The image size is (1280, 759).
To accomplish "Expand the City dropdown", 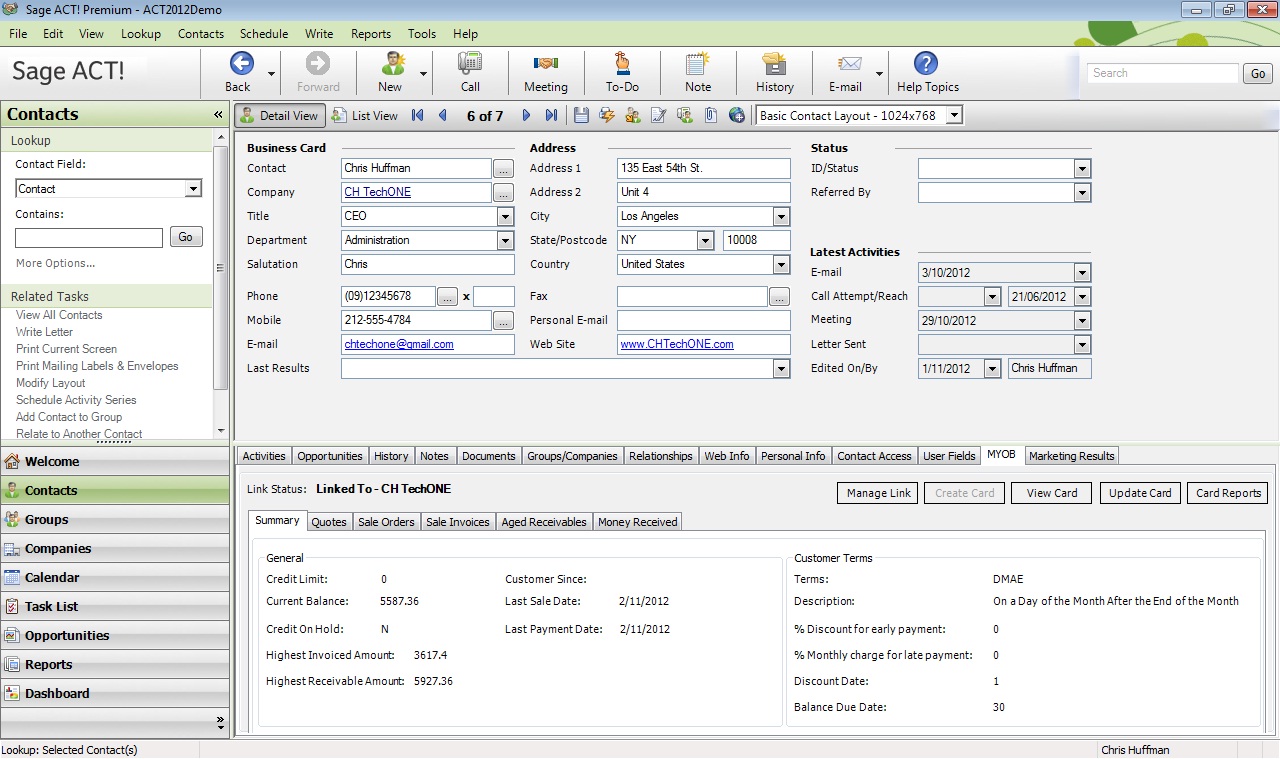I will [781, 216].
